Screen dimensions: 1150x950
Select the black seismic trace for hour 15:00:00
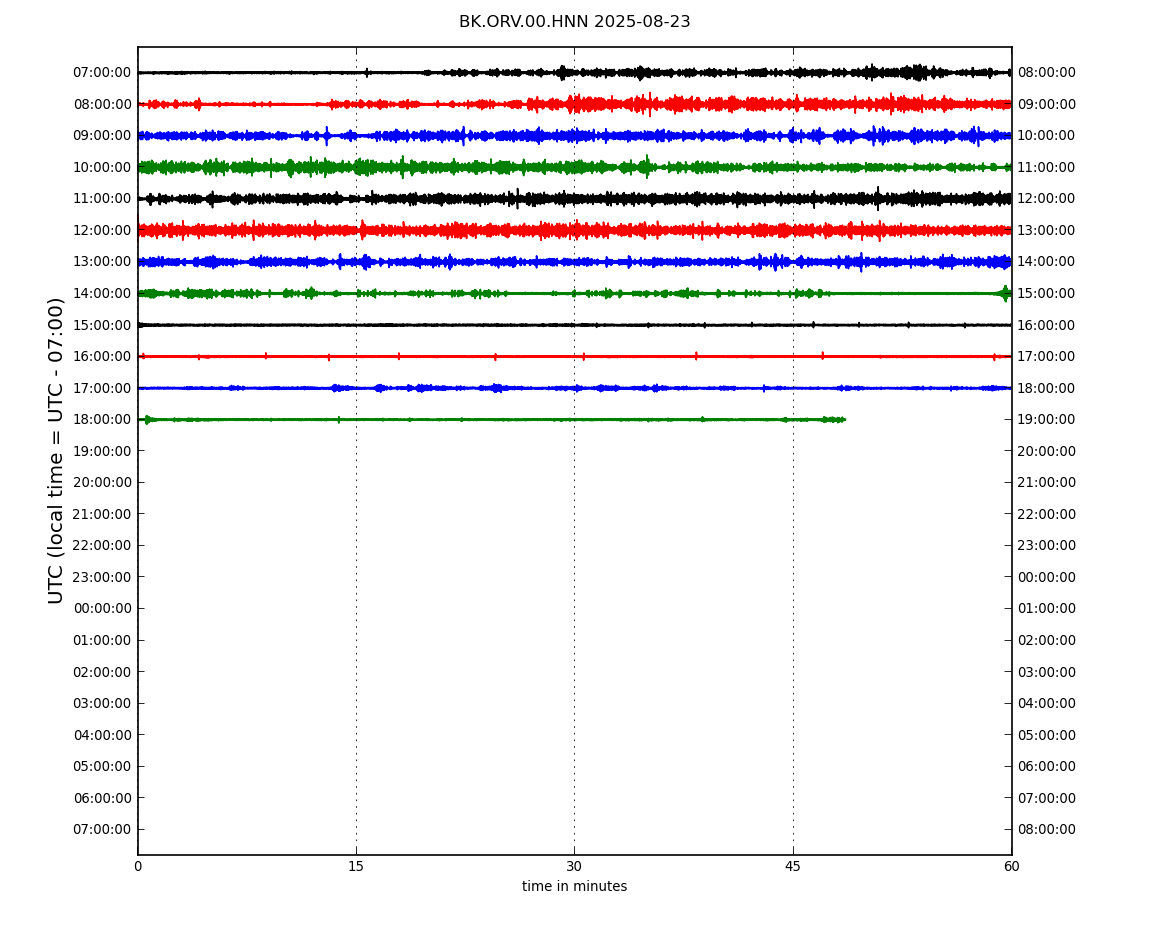(574, 325)
